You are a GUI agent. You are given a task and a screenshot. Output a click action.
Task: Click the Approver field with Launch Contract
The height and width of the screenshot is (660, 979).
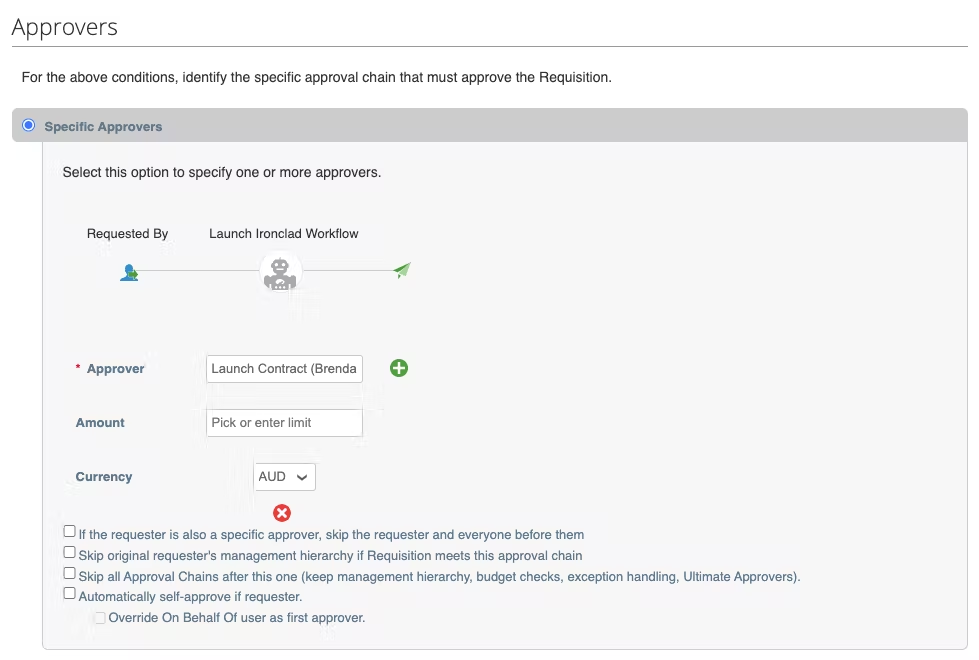click(284, 369)
